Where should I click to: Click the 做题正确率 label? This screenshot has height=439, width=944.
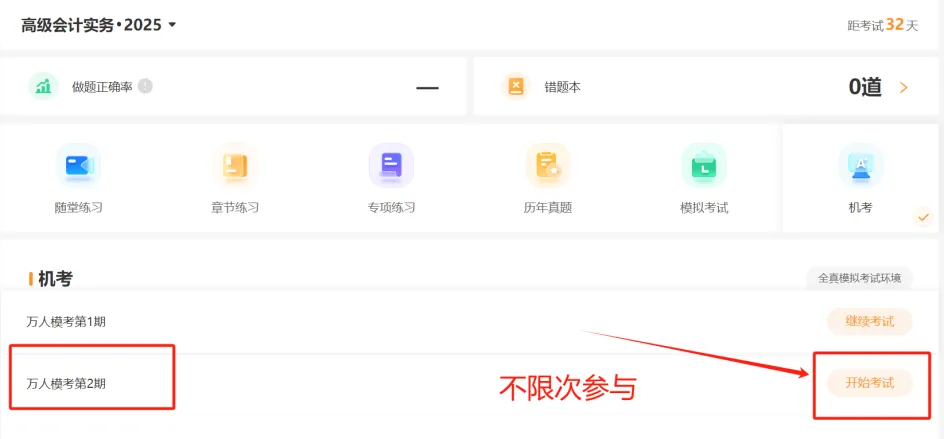(102, 87)
